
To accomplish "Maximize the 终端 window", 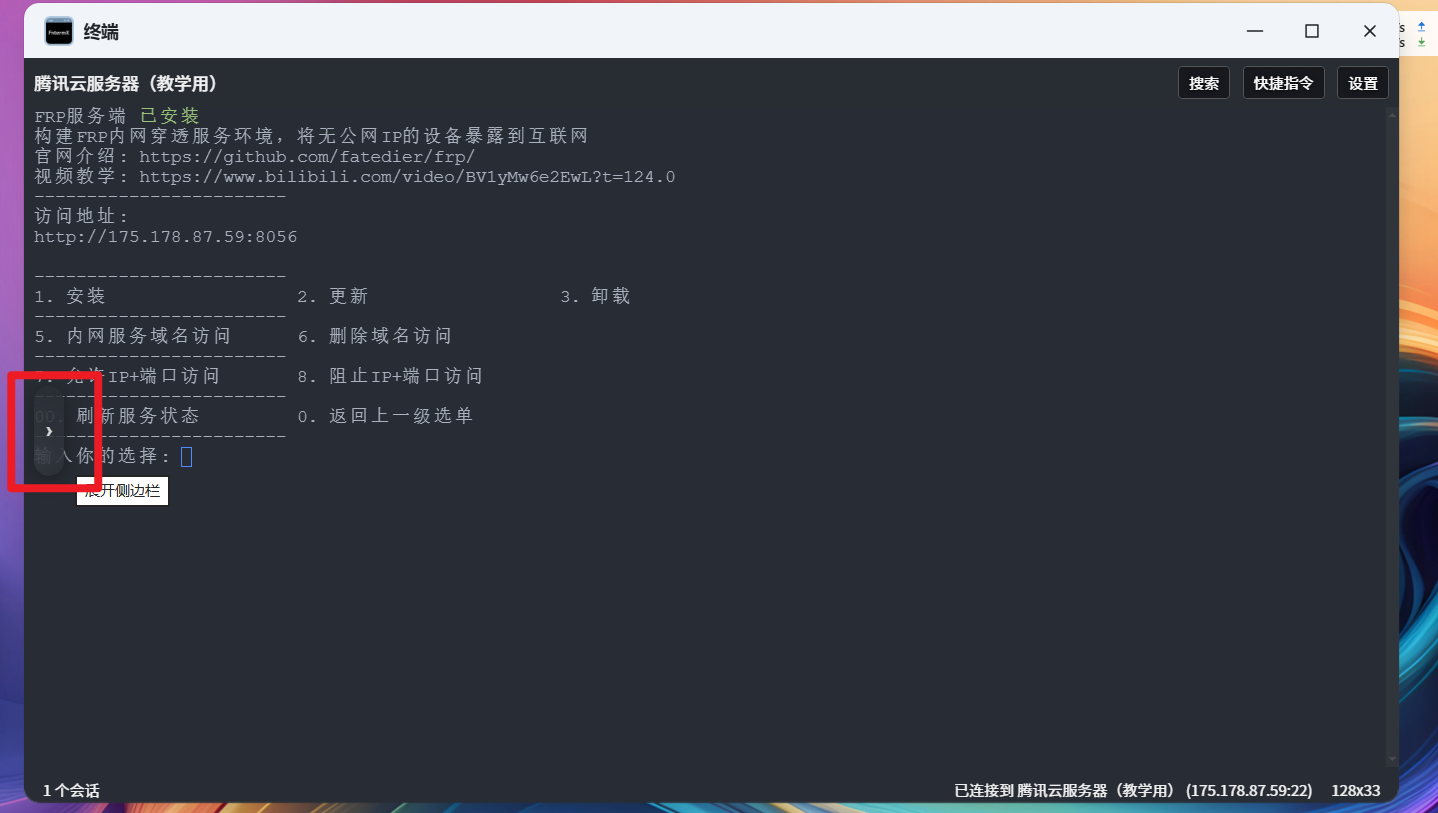I will coord(1311,31).
